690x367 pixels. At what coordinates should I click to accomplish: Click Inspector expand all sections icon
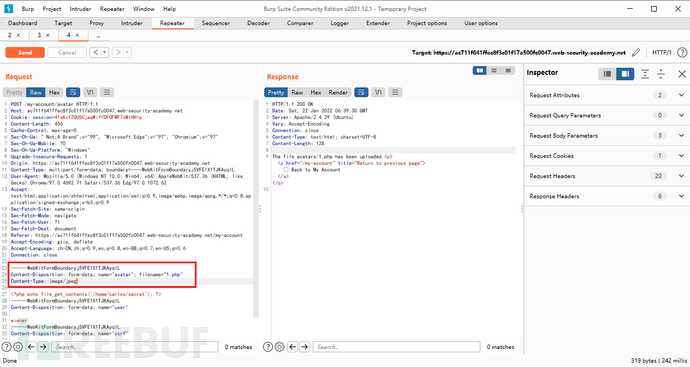click(645, 73)
